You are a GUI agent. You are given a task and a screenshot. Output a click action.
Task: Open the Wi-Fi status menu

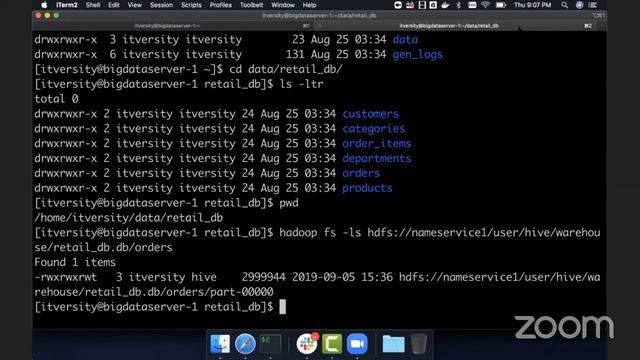click(485, 5)
